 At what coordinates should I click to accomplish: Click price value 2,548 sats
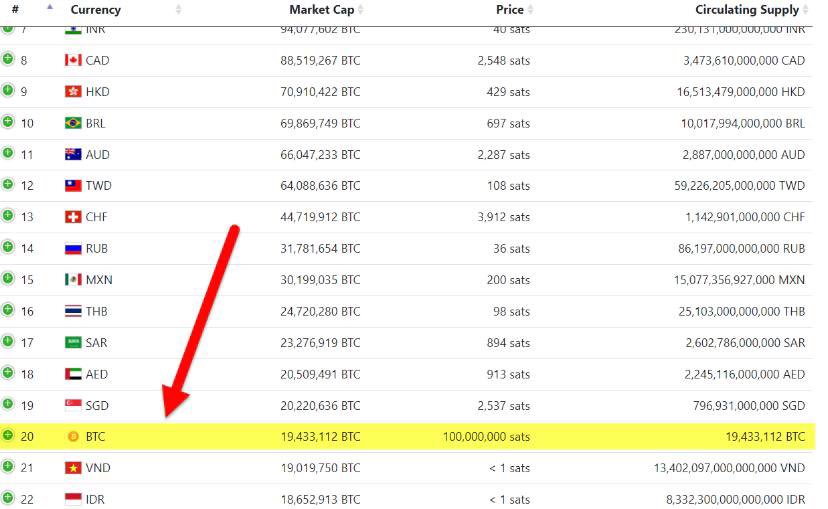click(x=503, y=61)
